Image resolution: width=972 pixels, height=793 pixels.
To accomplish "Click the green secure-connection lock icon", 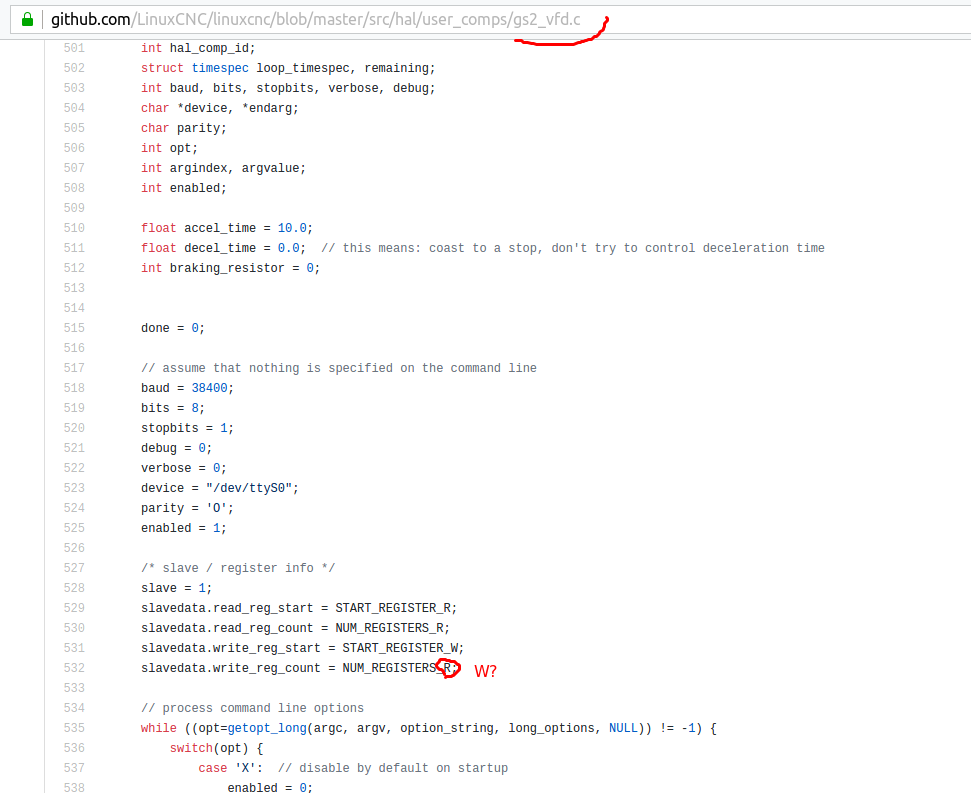I will coord(27,19).
